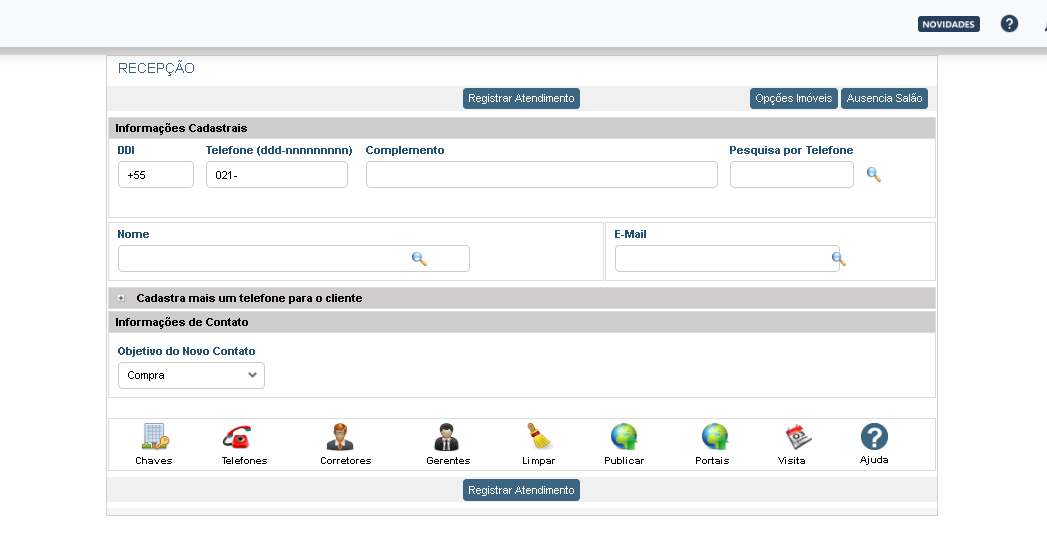Open the Corretores icon
The image size is (1047, 559).
point(340,437)
